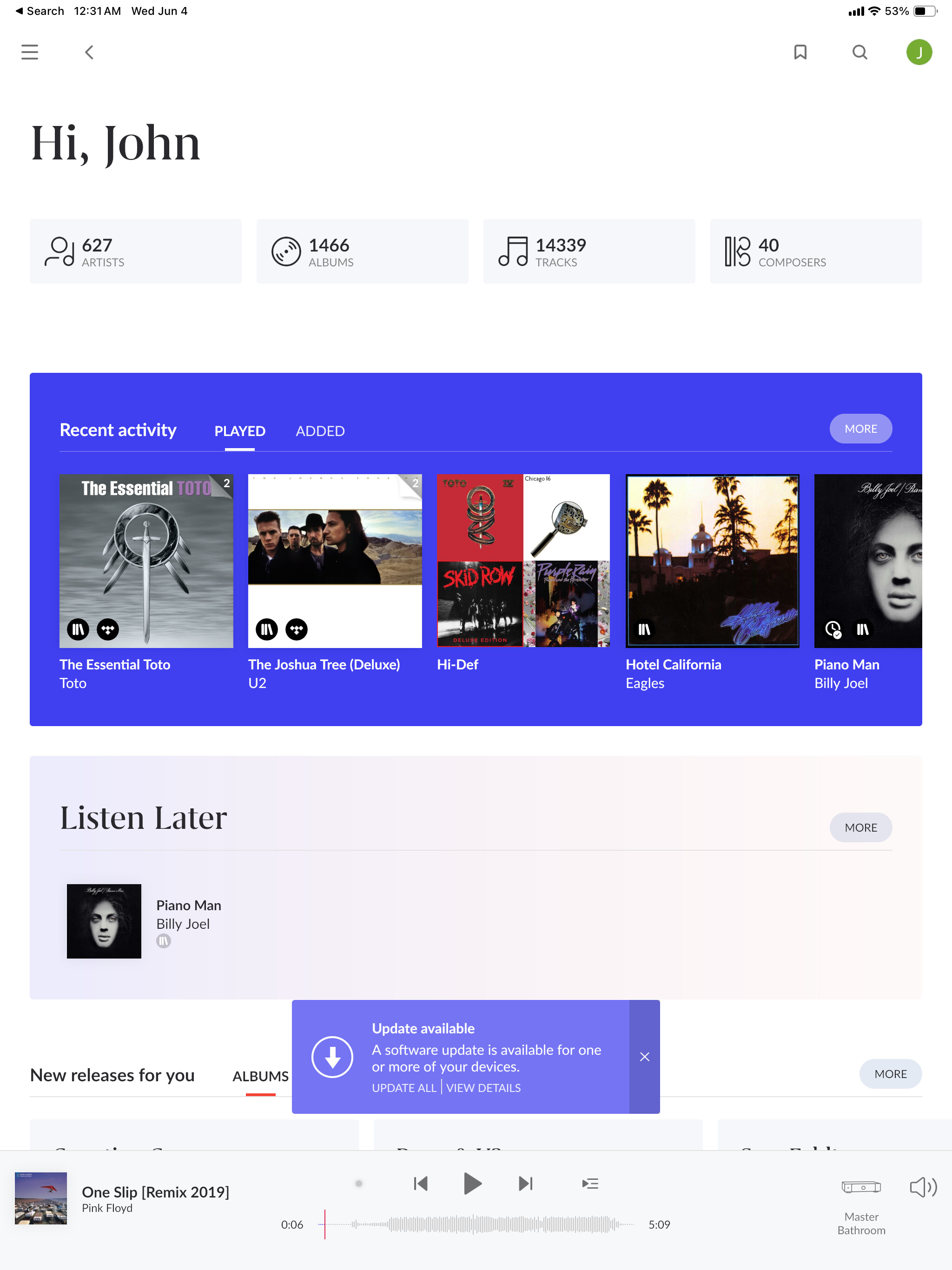
Task: Open the volume speaker control
Action: (x=923, y=1187)
